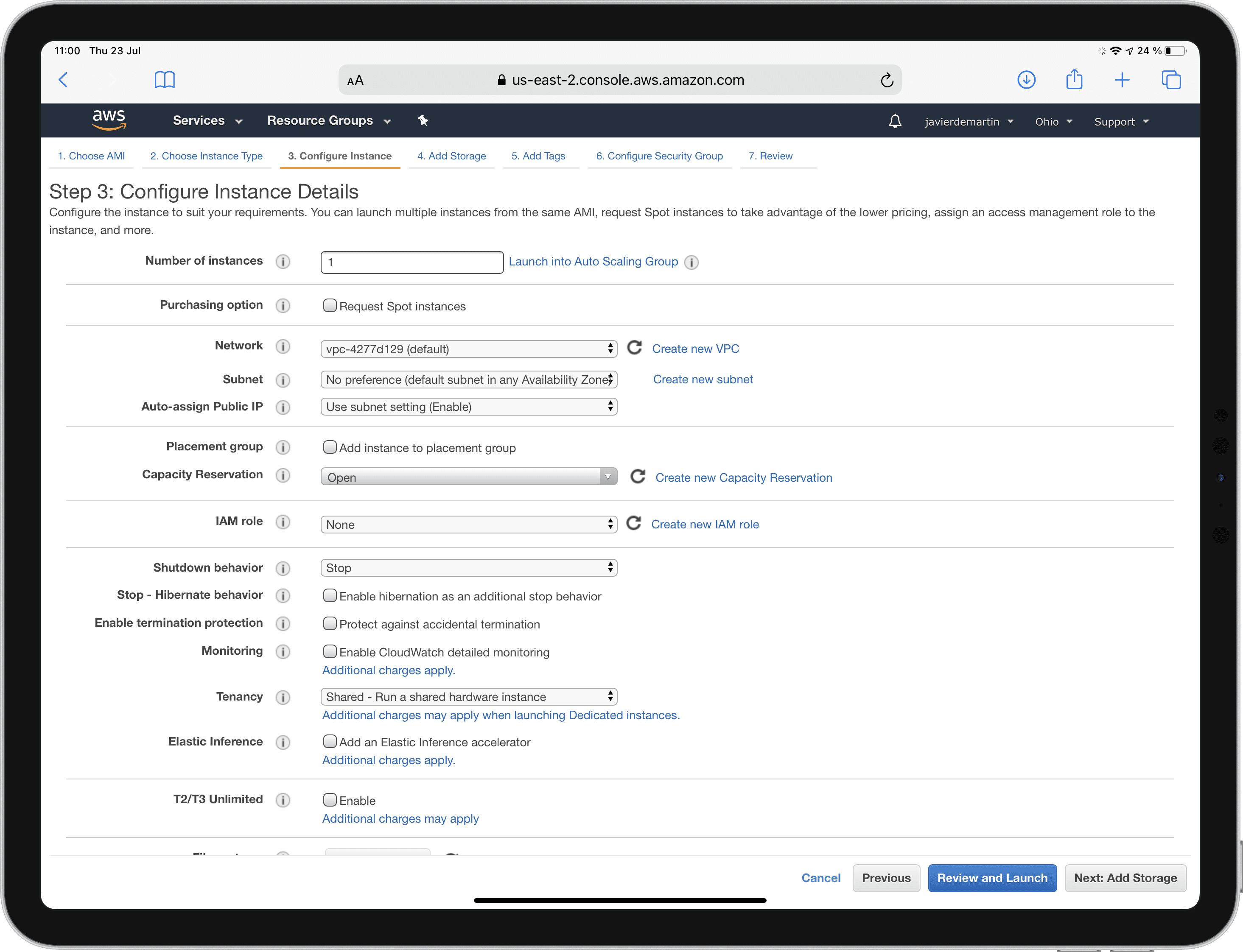1243x952 pixels.
Task: Show info icon for T2/T3 Unlimited
Action: coord(283,800)
